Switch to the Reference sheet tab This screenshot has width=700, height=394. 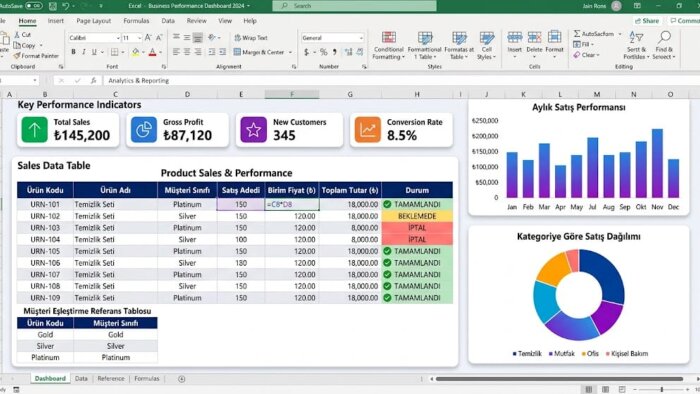point(111,378)
